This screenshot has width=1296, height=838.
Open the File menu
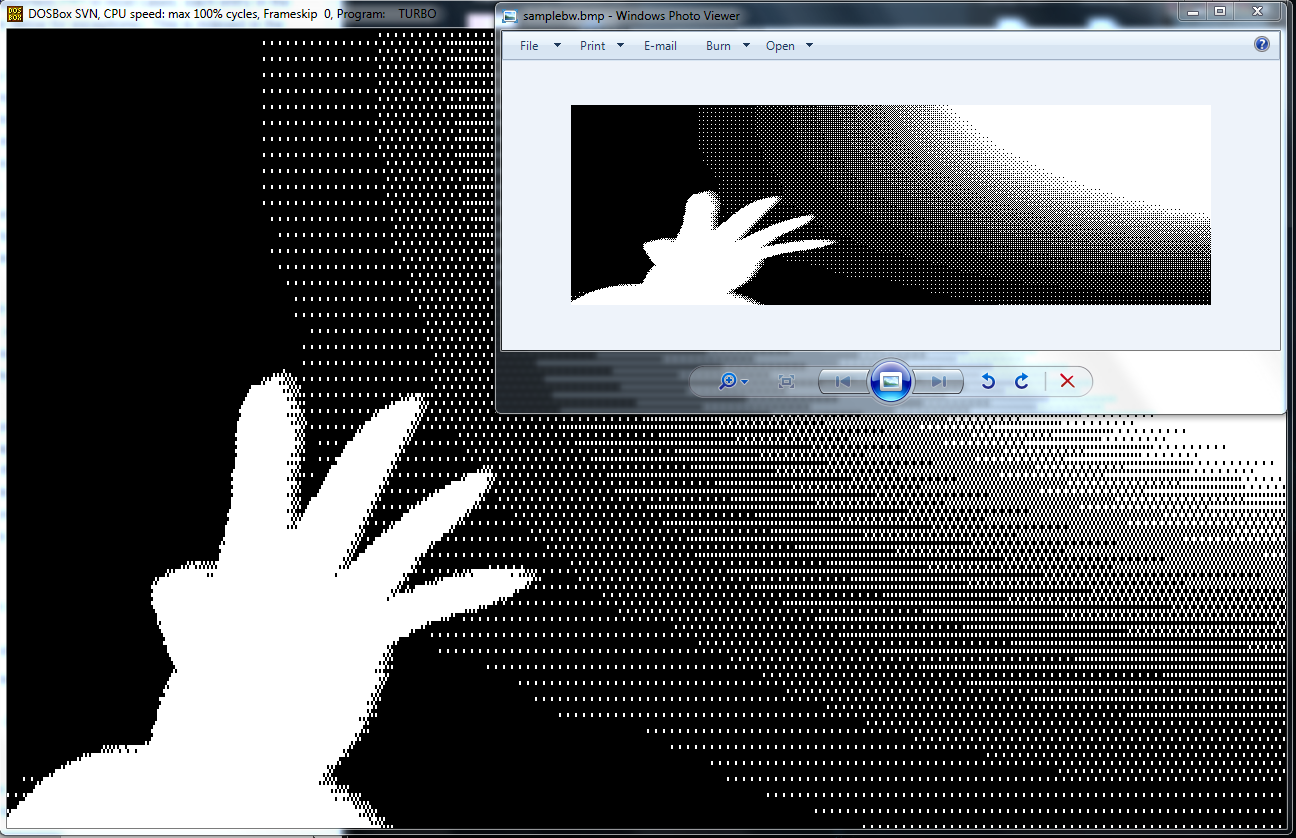point(529,46)
